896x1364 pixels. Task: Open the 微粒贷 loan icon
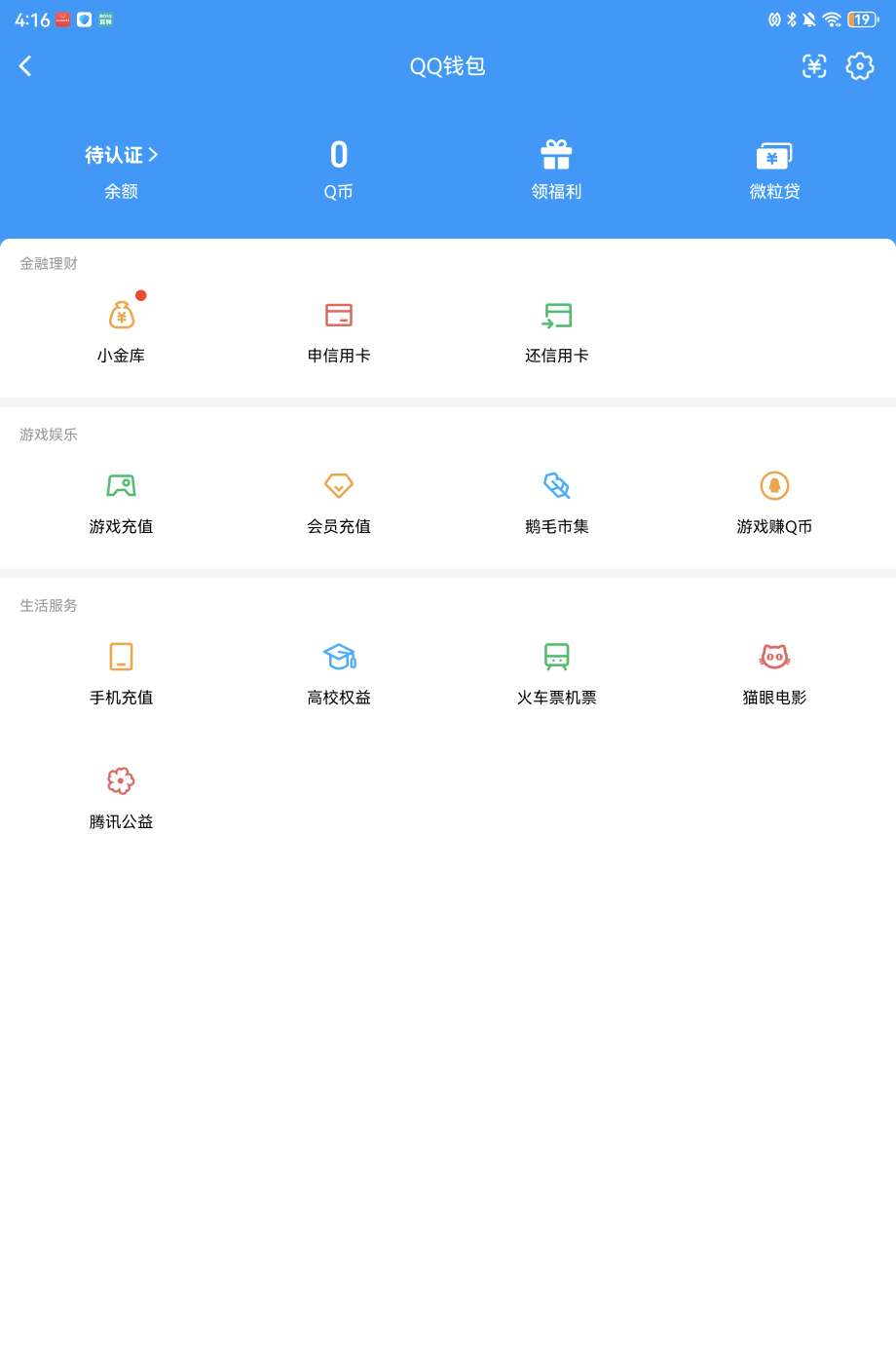click(774, 156)
